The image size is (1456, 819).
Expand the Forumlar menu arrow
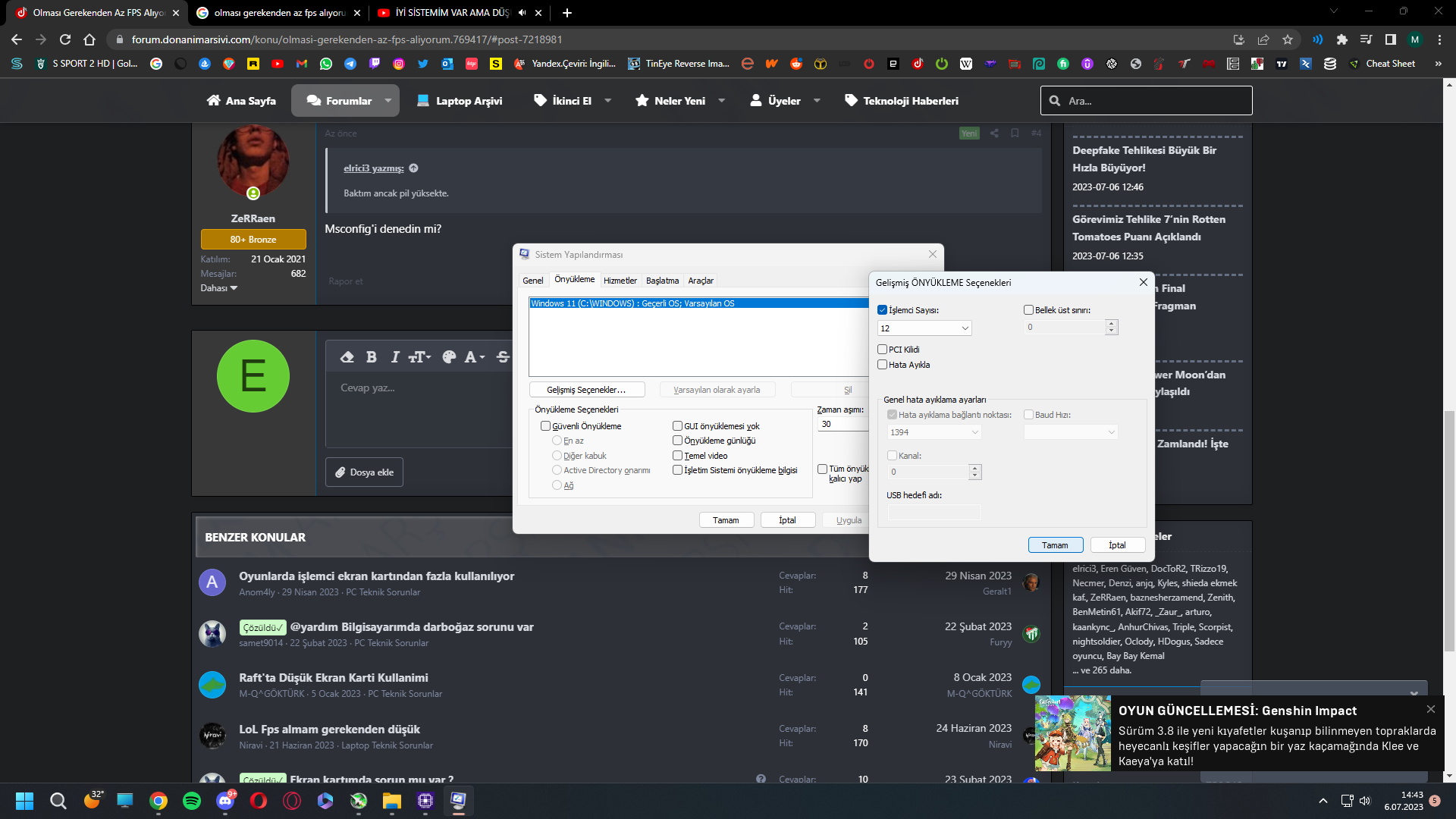(x=388, y=101)
